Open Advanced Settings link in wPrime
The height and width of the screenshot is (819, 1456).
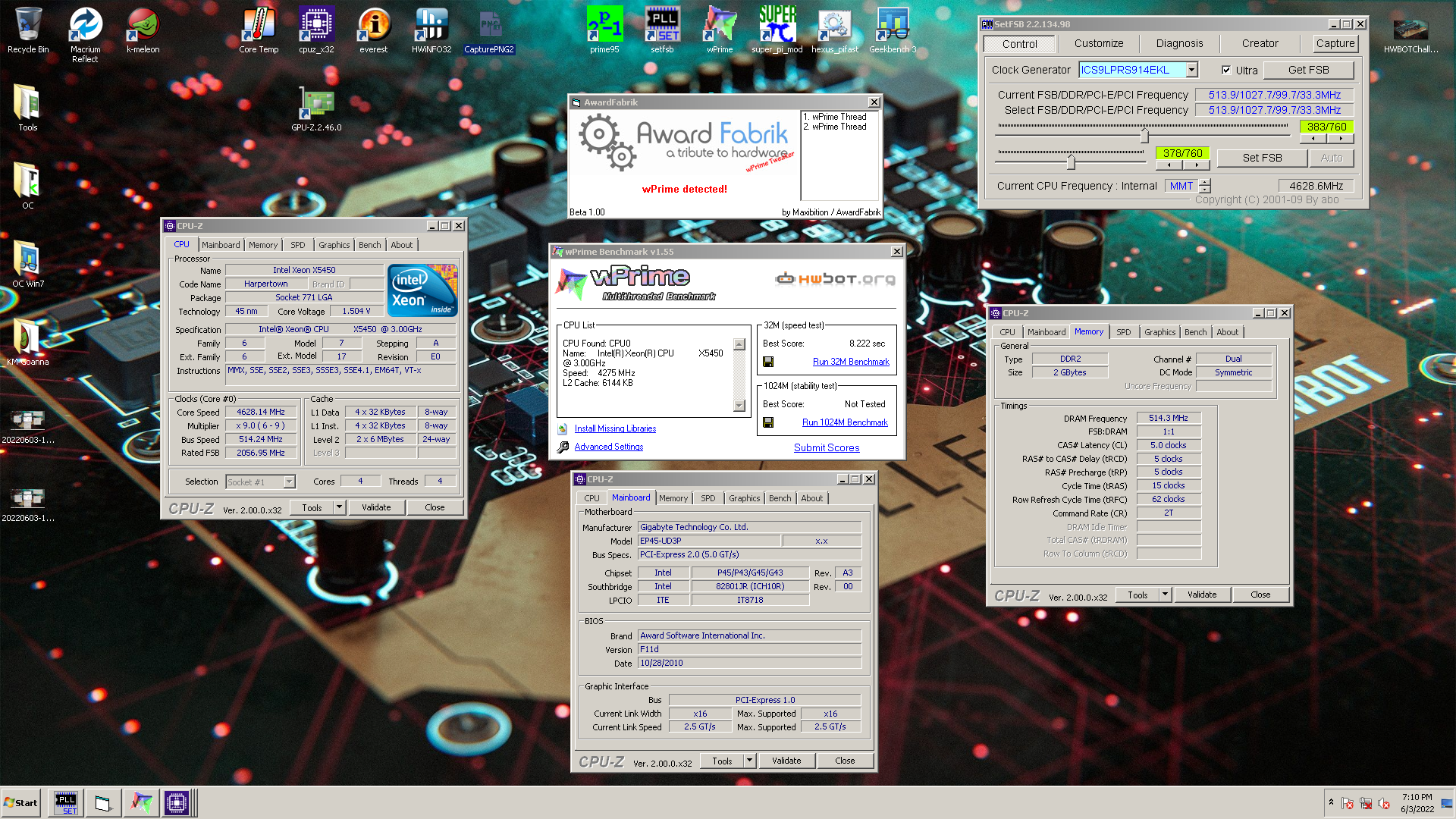[609, 447]
